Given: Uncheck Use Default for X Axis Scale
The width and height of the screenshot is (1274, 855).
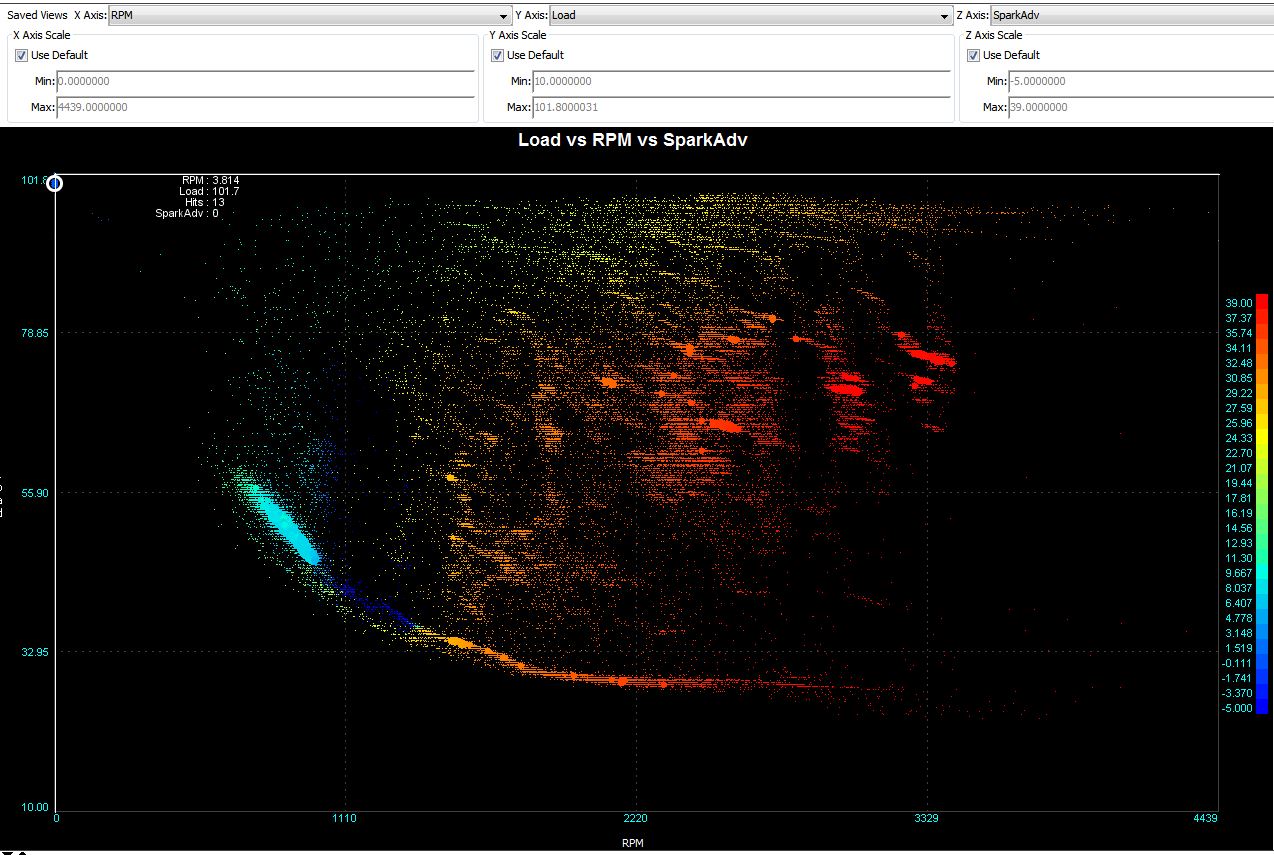Looking at the screenshot, I should click(x=21, y=55).
